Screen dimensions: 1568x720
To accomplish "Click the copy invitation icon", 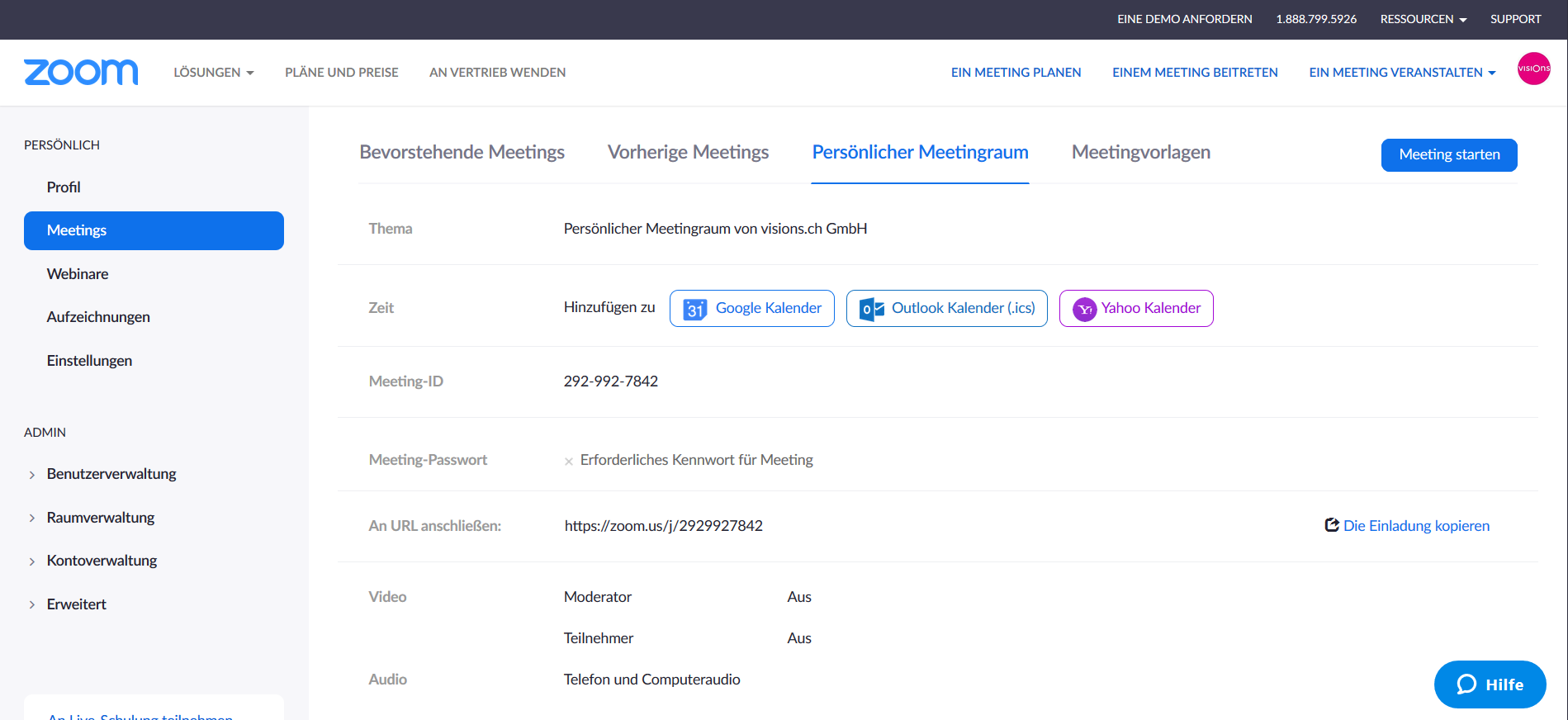I will [1331, 525].
